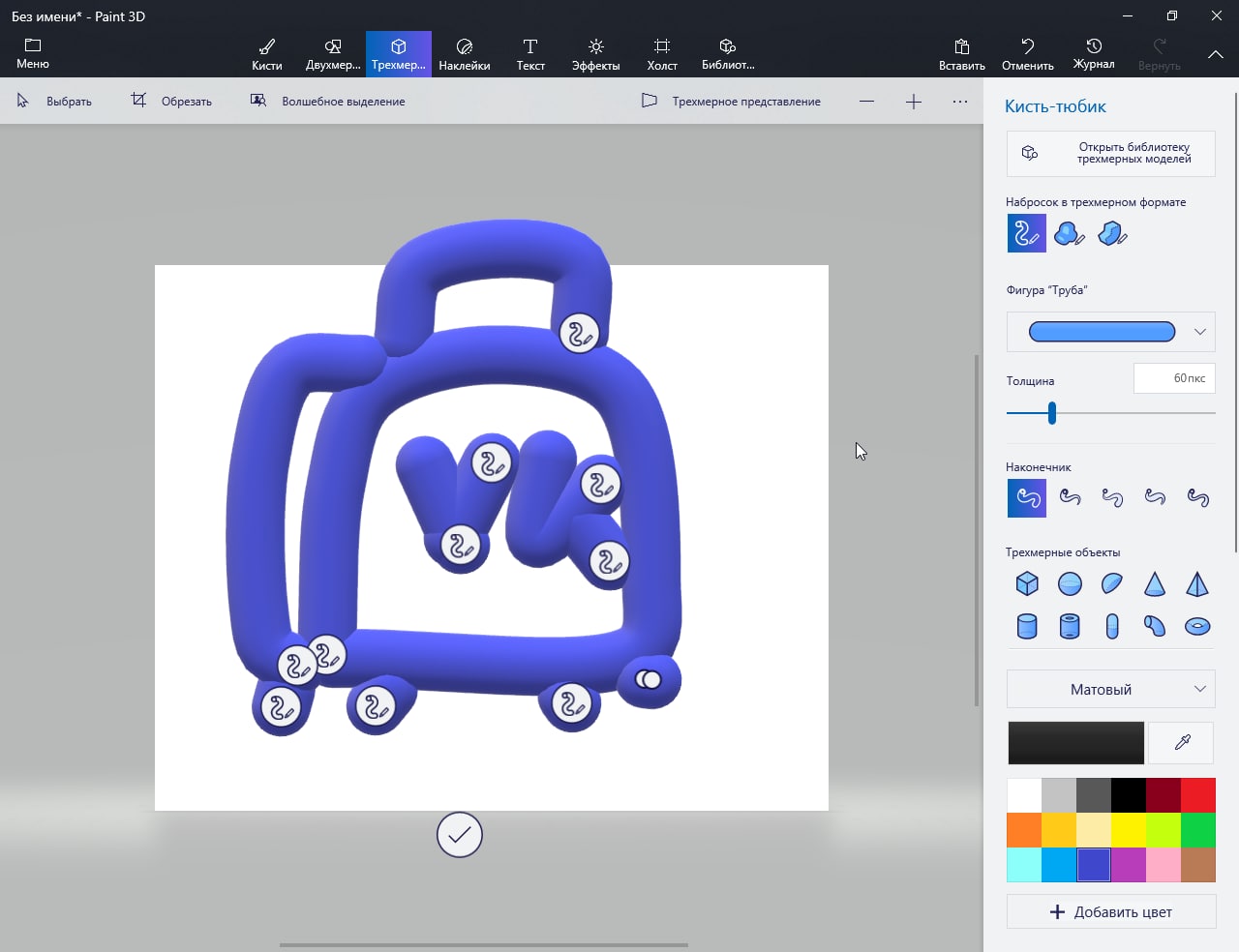Screen dimensions: 1239x952
Task: Insert the 3D cube object
Action: click(1027, 583)
